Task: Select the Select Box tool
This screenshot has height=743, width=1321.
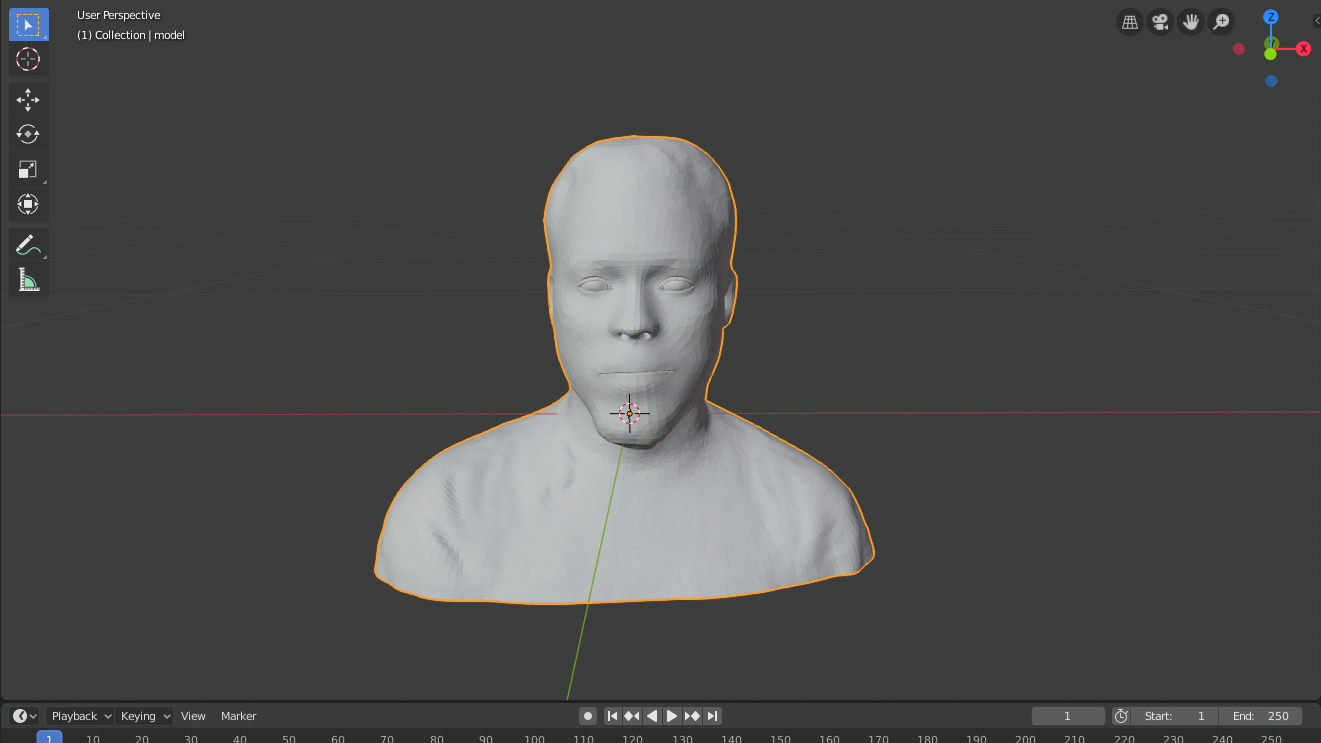Action: click(x=28, y=25)
